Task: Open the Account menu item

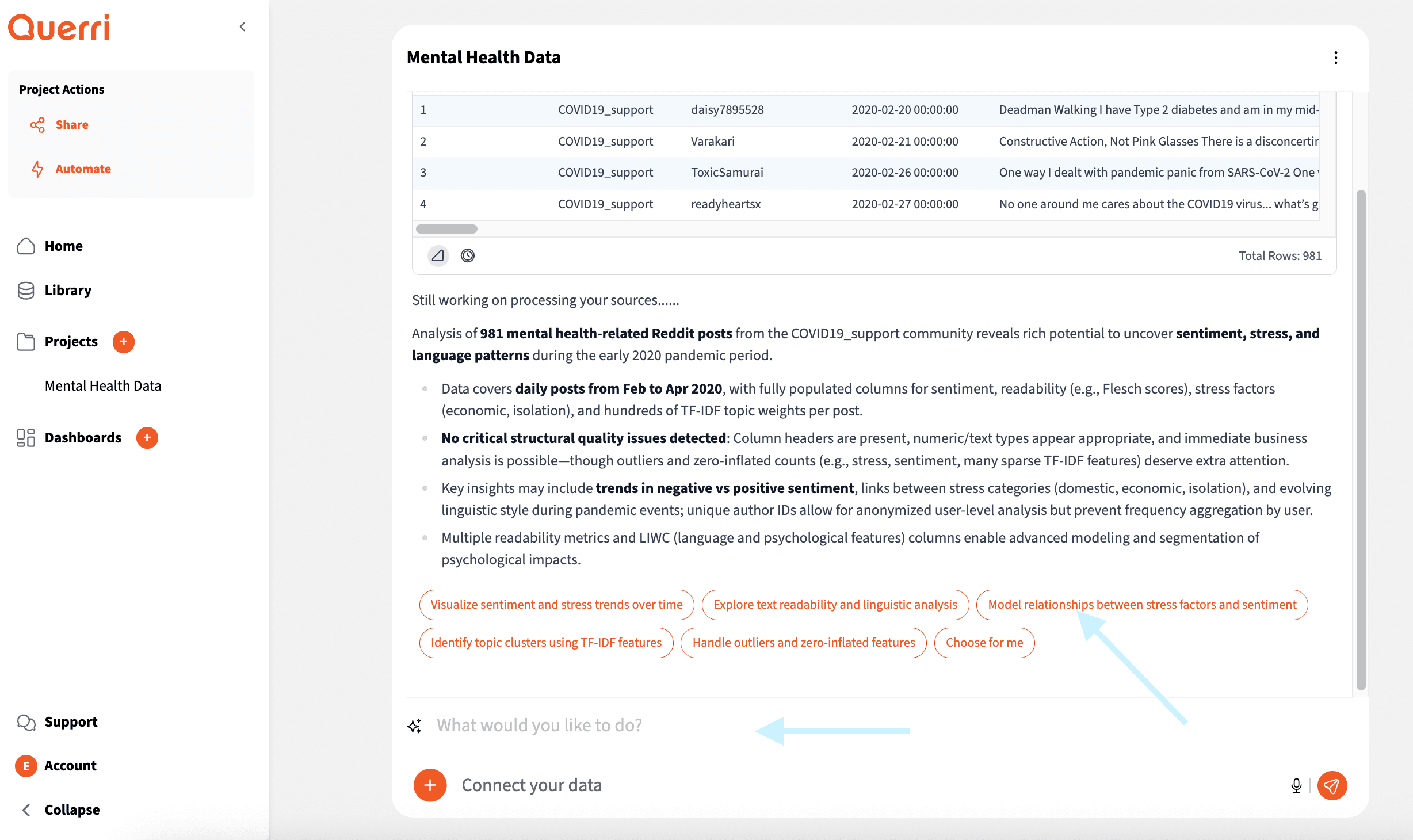Action: click(x=70, y=766)
